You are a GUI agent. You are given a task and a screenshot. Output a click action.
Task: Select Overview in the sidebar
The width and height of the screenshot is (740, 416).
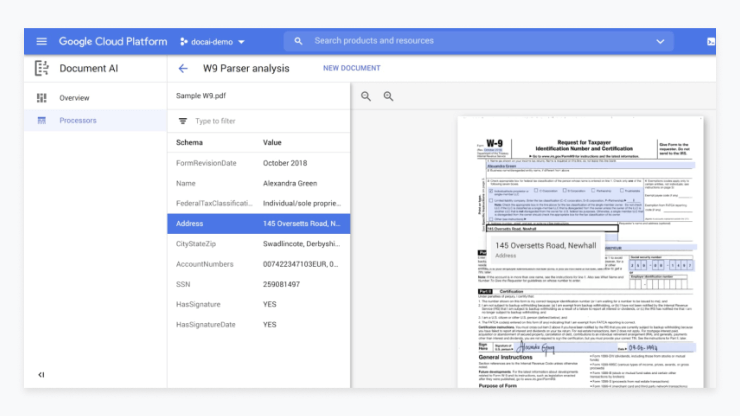click(74, 98)
